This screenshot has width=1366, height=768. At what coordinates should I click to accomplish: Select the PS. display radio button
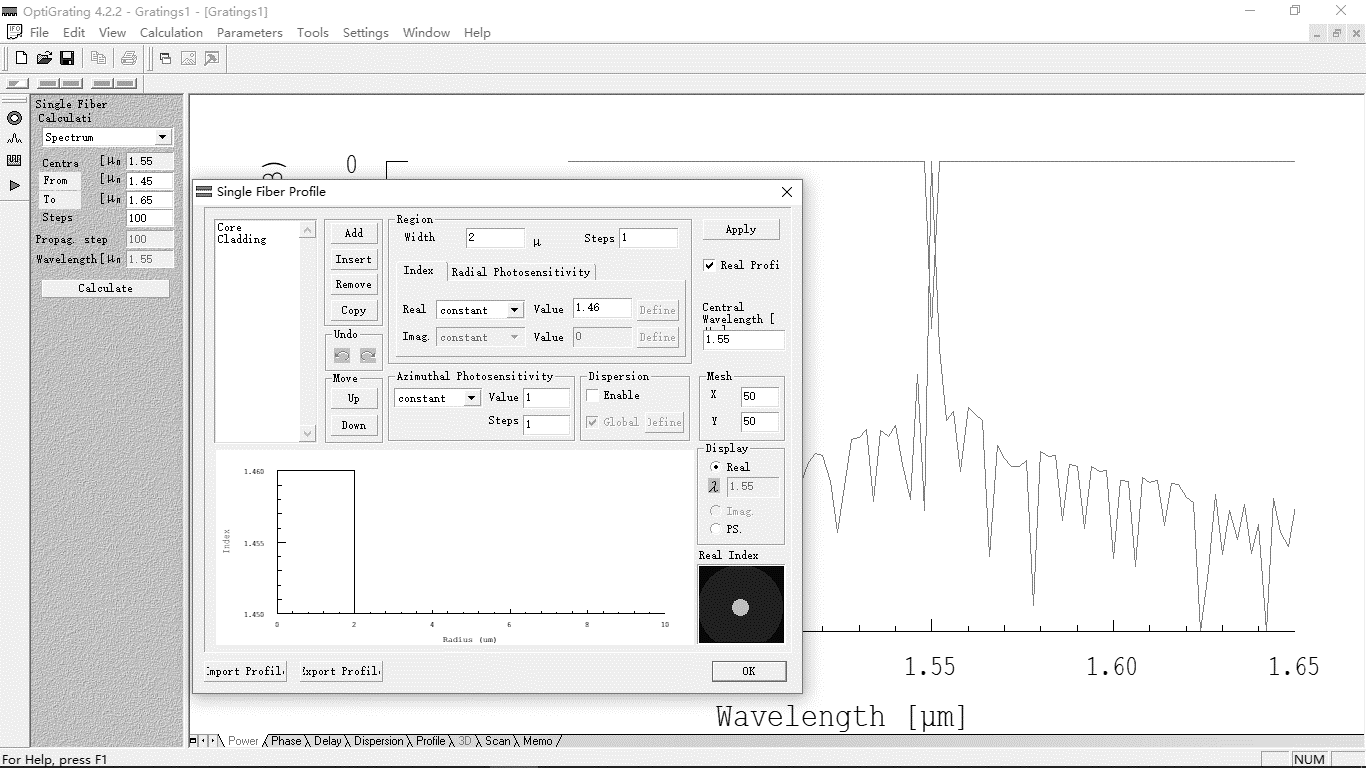click(x=715, y=529)
